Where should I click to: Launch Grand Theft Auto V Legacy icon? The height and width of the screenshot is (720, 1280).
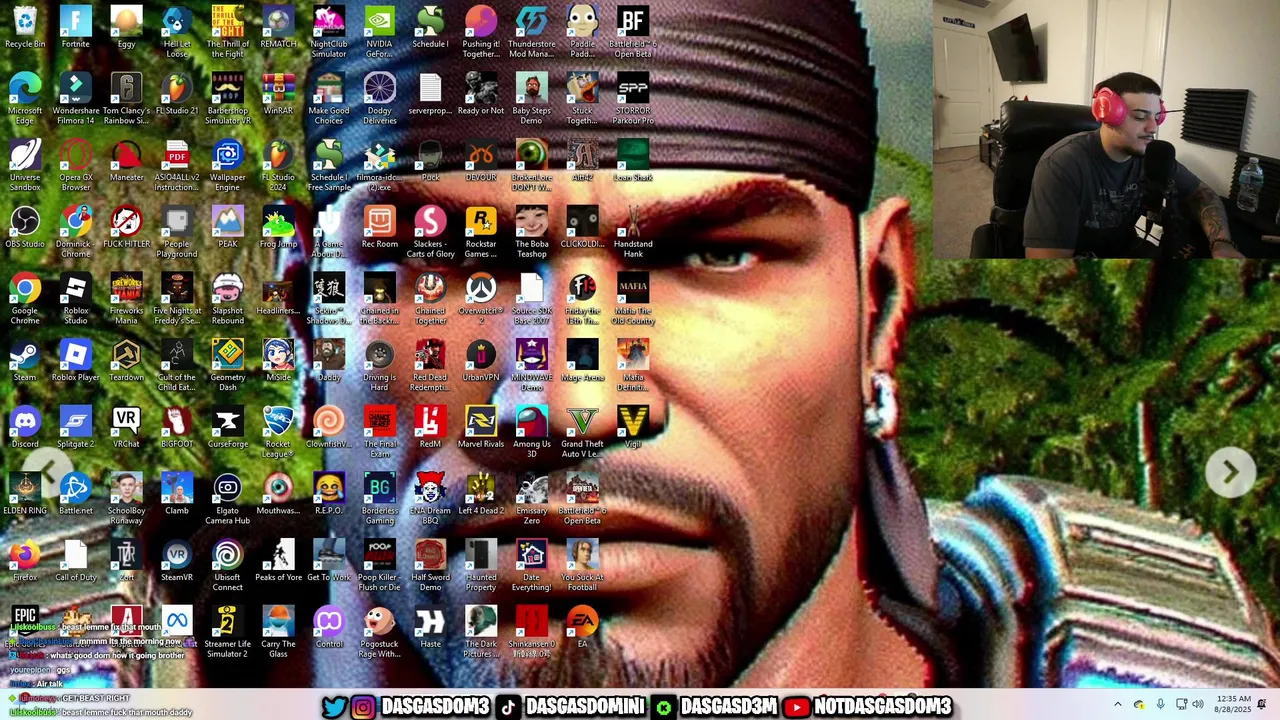pyautogui.click(x=582, y=432)
